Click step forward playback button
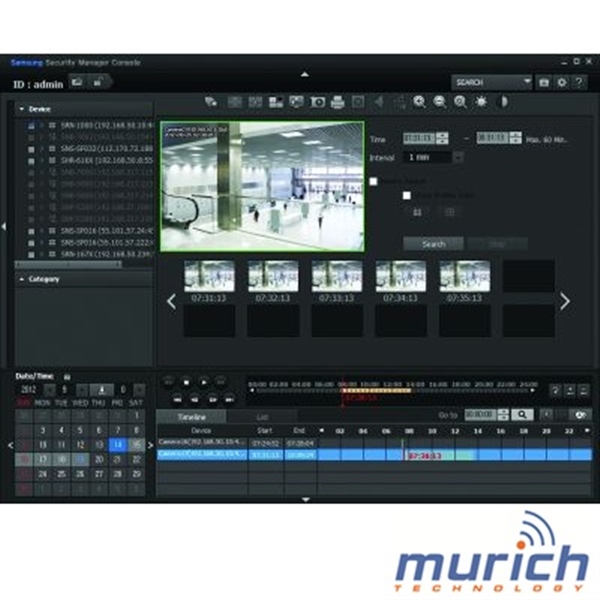 click(212, 399)
